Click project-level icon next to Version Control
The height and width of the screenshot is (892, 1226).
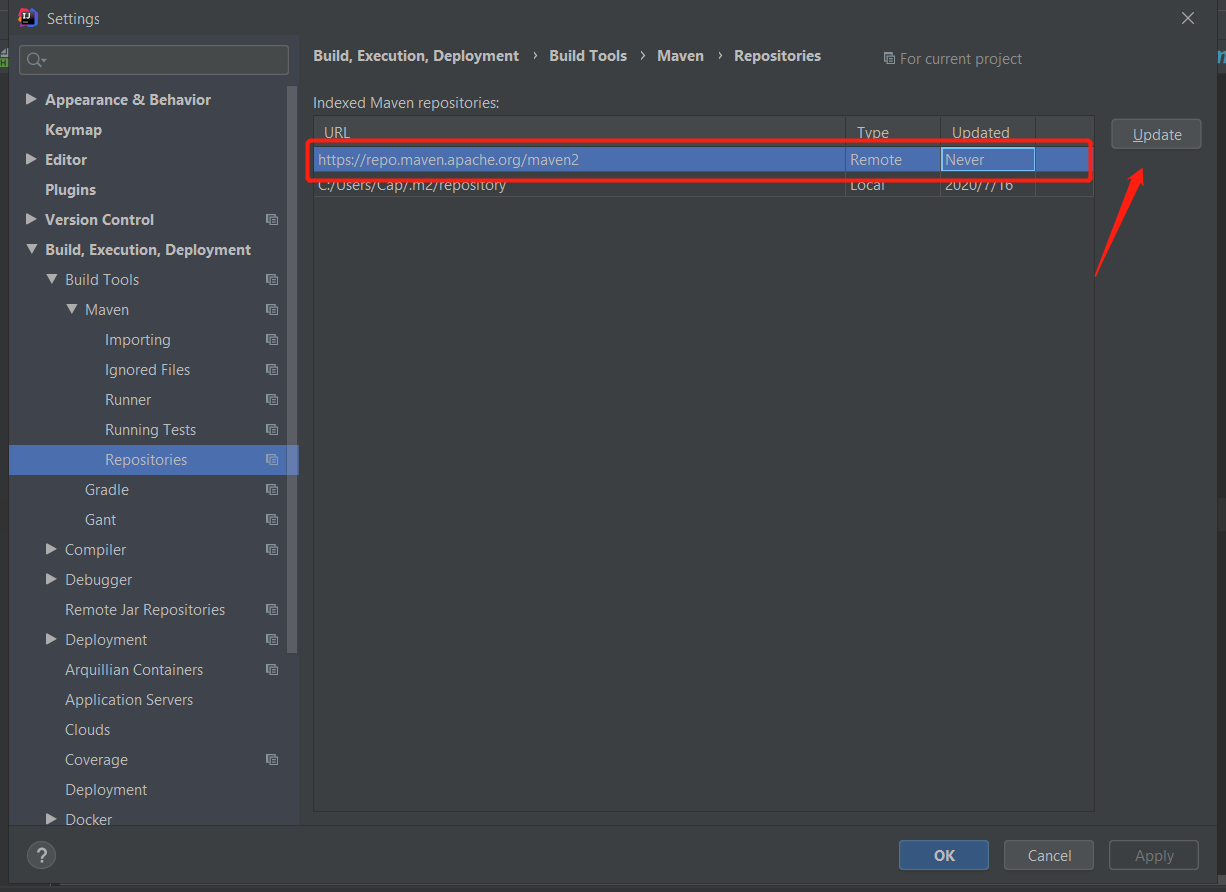[x=272, y=220]
